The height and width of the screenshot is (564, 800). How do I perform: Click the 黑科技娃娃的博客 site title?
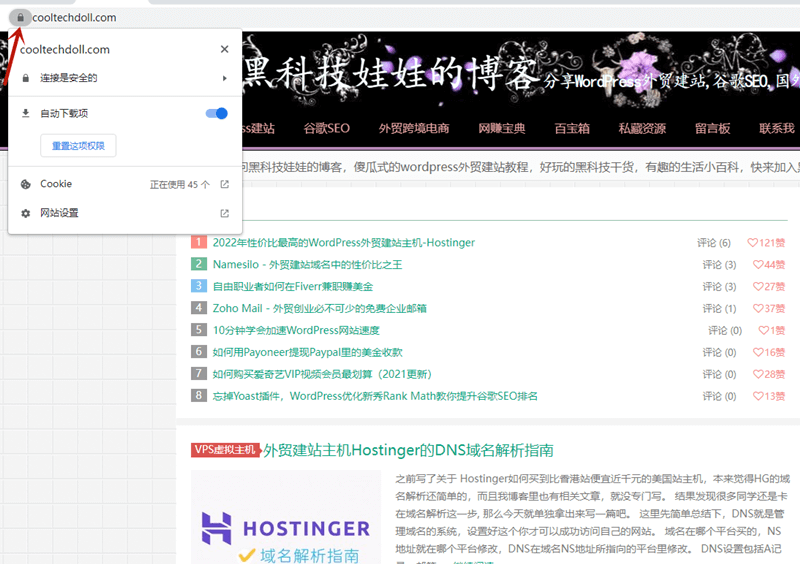coord(392,72)
